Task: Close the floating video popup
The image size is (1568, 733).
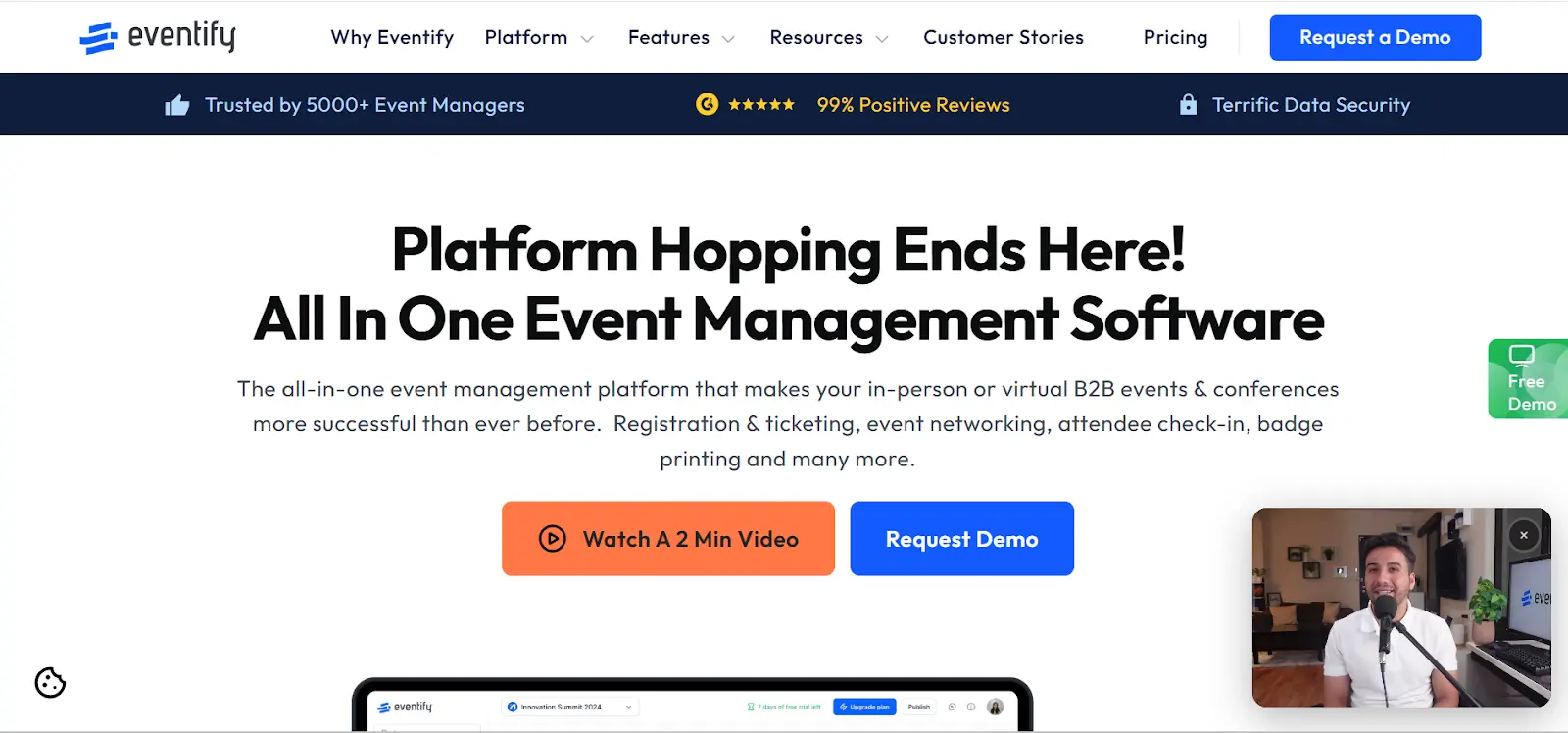Action: (1524, 535)
